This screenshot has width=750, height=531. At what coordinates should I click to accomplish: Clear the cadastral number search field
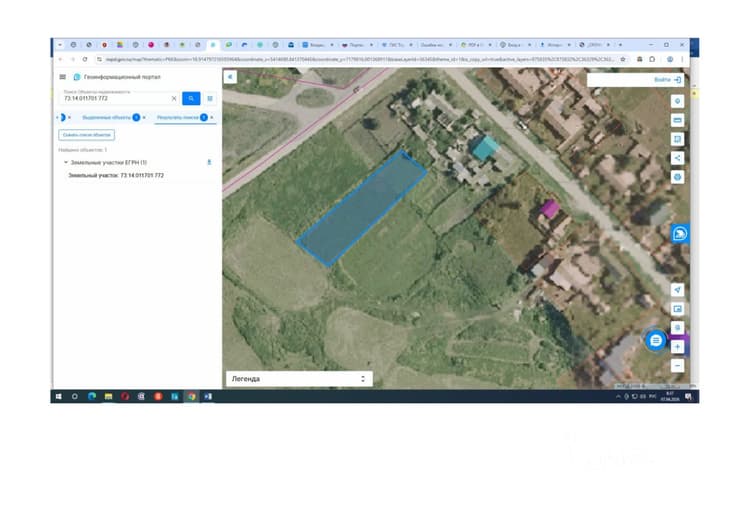tap(174, 99)
